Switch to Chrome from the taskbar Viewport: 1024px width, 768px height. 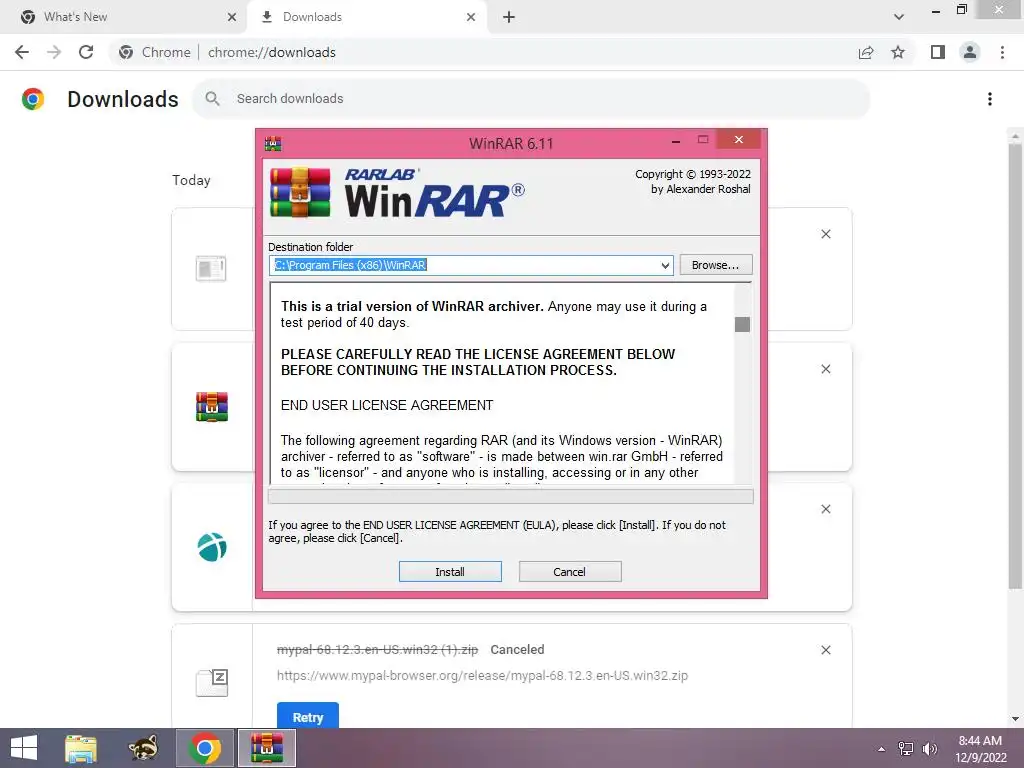(x=204, y=748)
